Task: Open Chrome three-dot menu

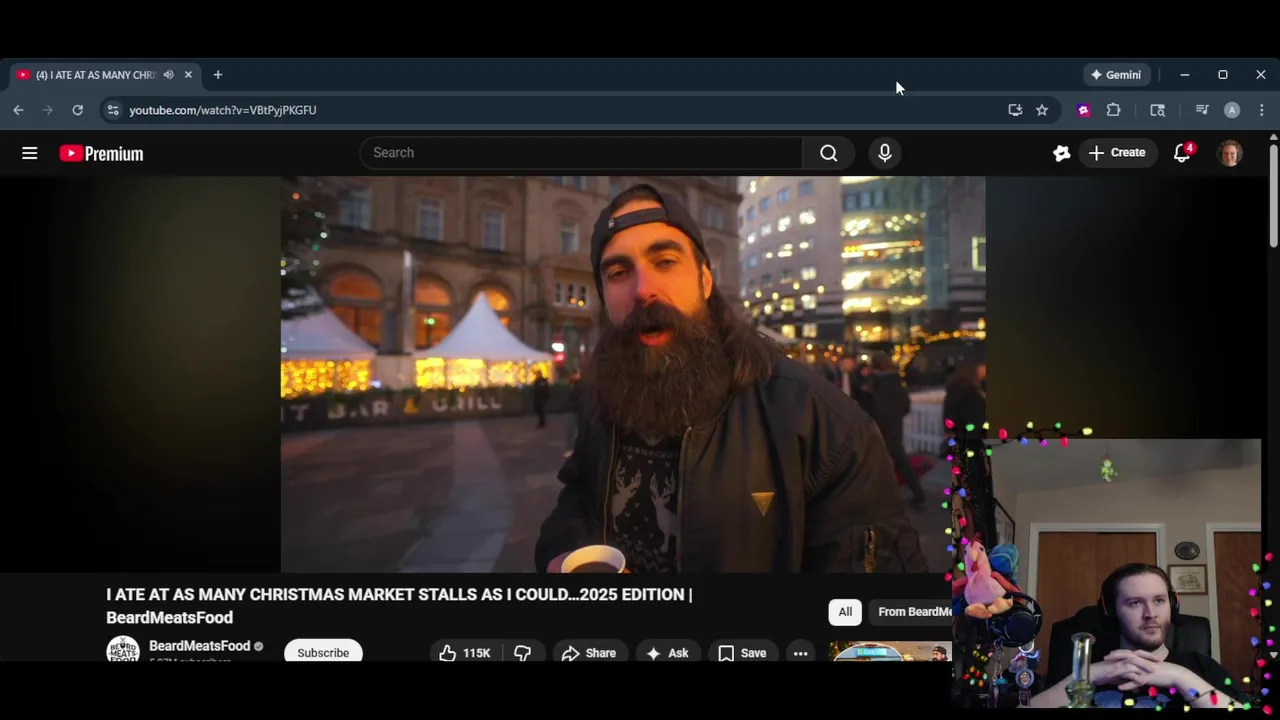Action: pos(1261,110)
